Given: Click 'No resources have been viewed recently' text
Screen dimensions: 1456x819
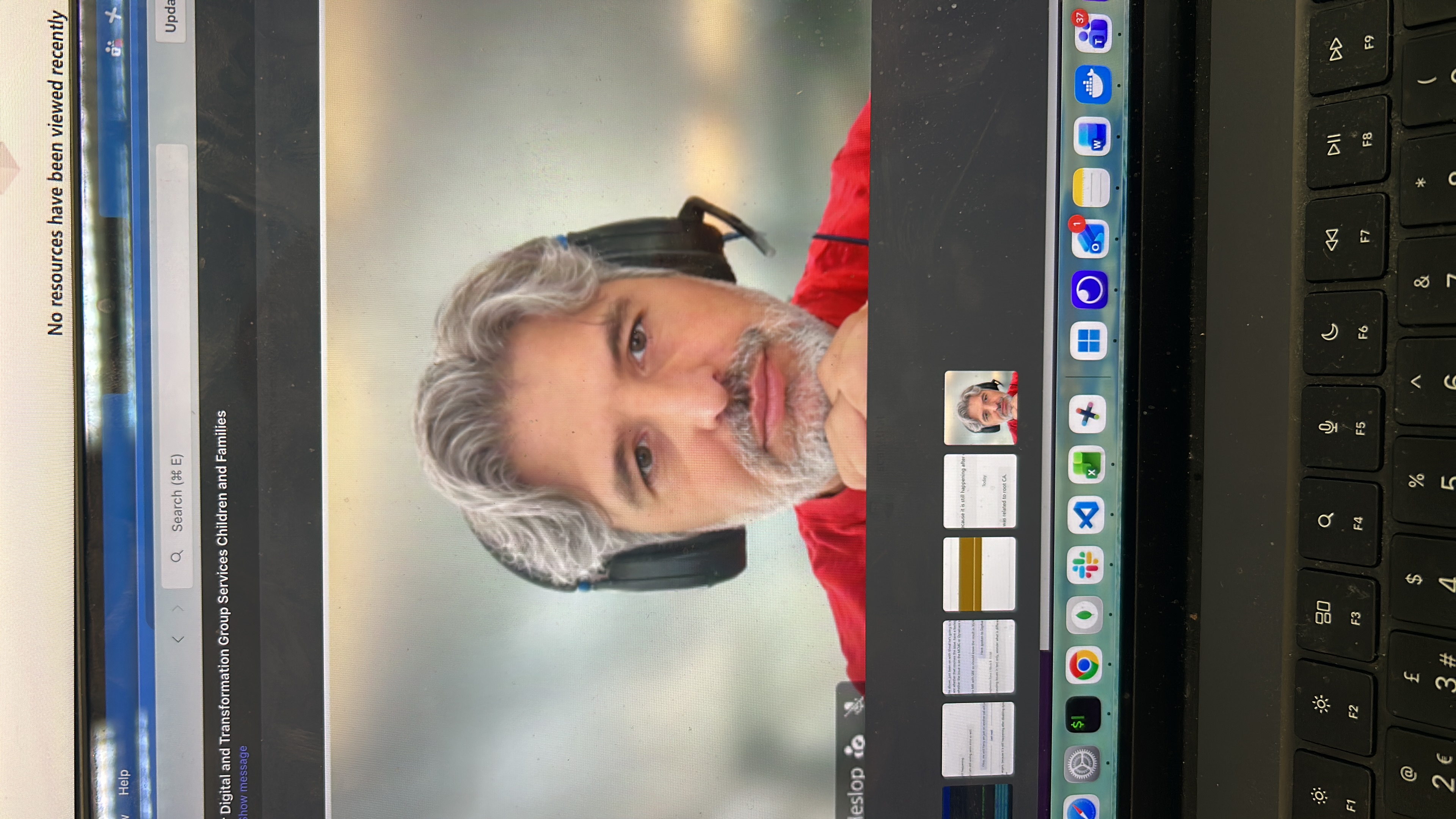Looking at the screenshot, I should (56, 173).
